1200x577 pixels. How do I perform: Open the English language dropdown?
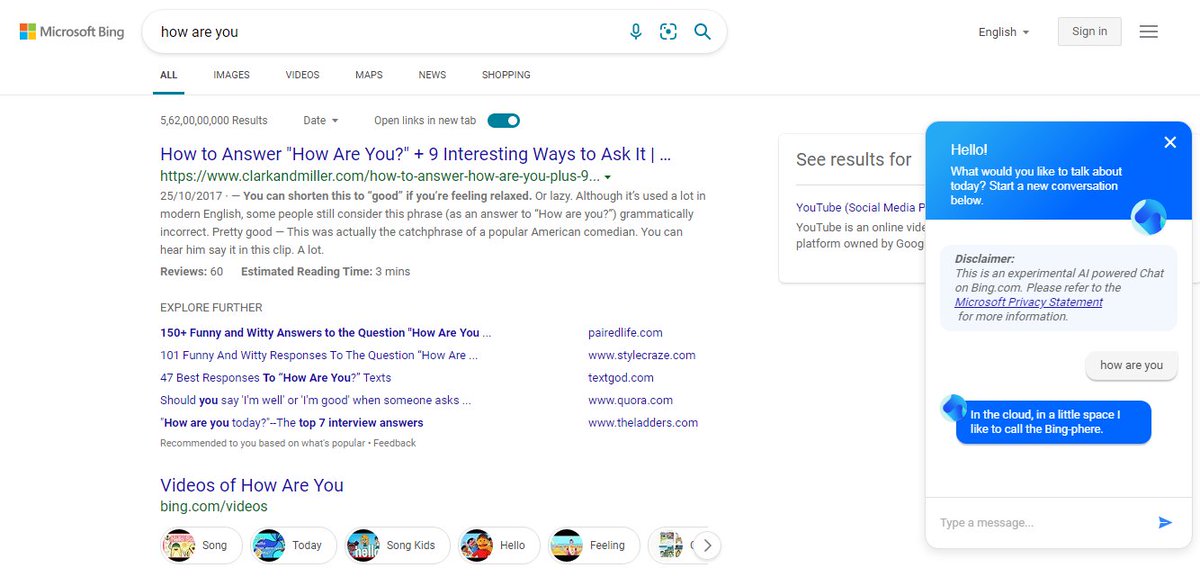1001,31
